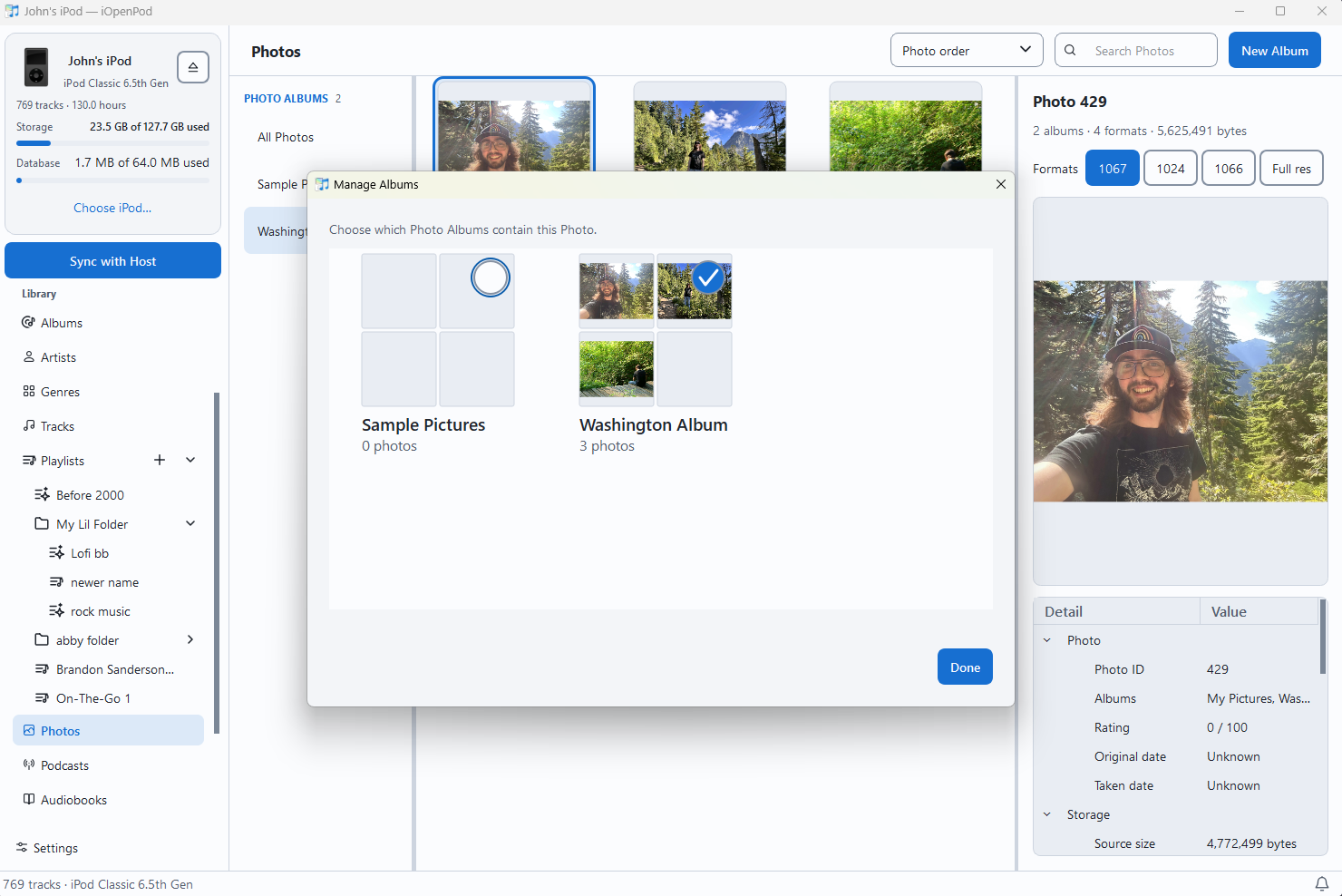Select the 1066 format toggle
The width and height of the screenshot is (1342, 896).
click(x=1229, y=169)
